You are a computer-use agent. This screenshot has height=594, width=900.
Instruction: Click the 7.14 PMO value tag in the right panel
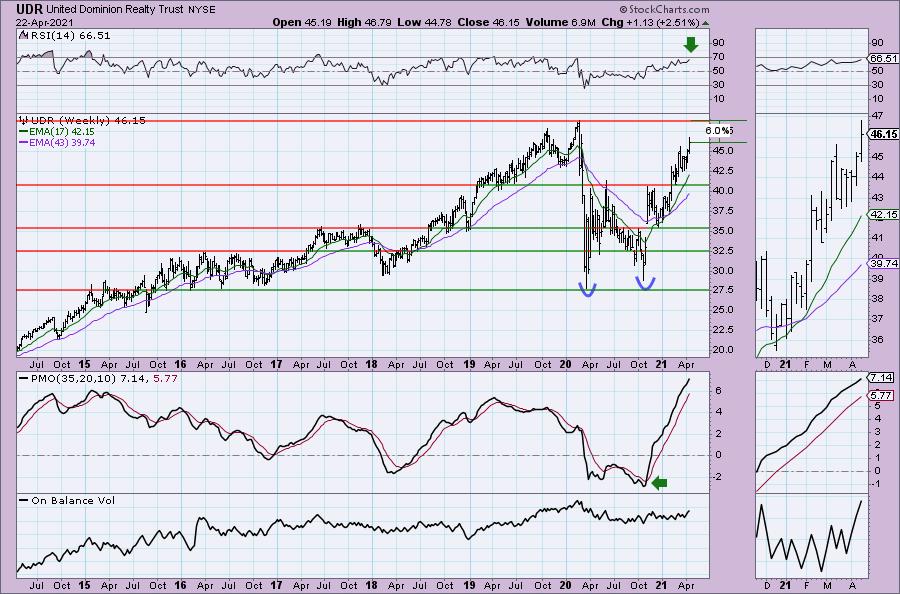(880, 378)
